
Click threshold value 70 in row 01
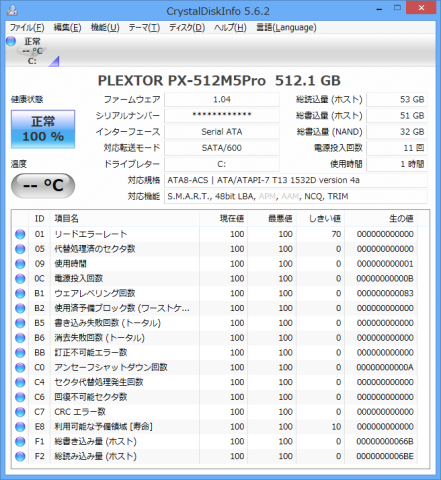click(336, 234)
